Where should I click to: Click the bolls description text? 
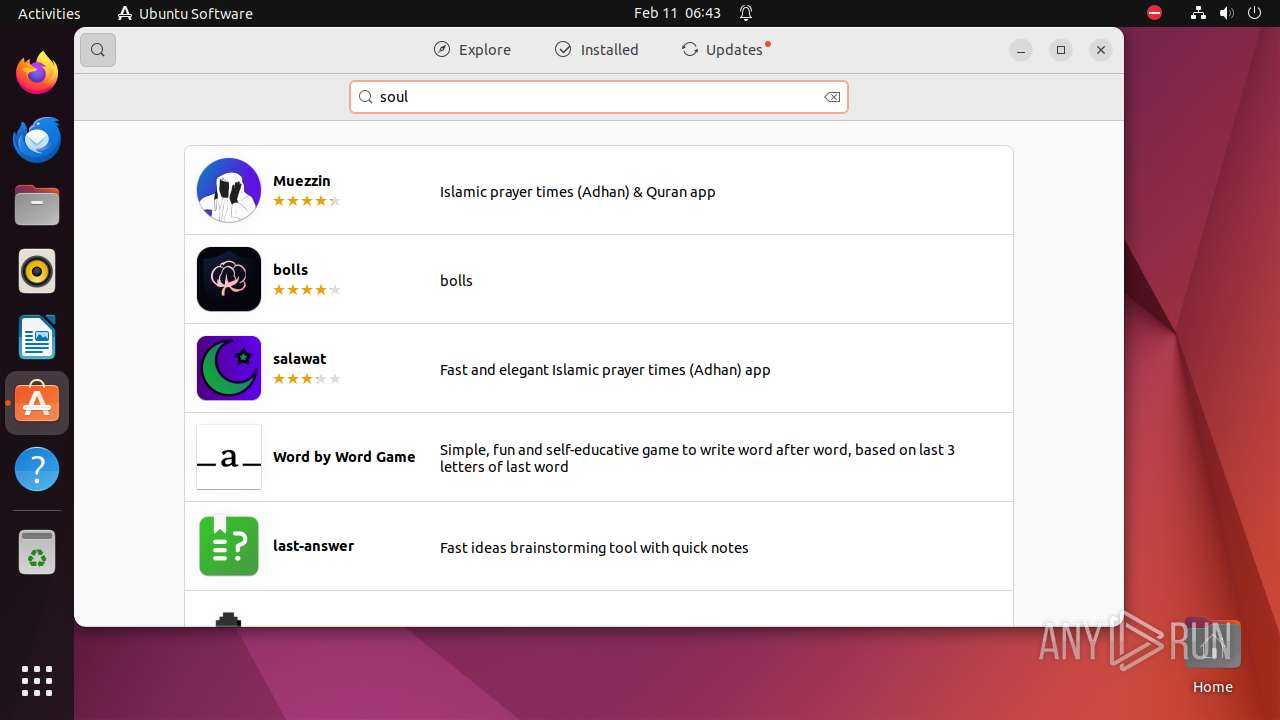(x=456, y=281)
